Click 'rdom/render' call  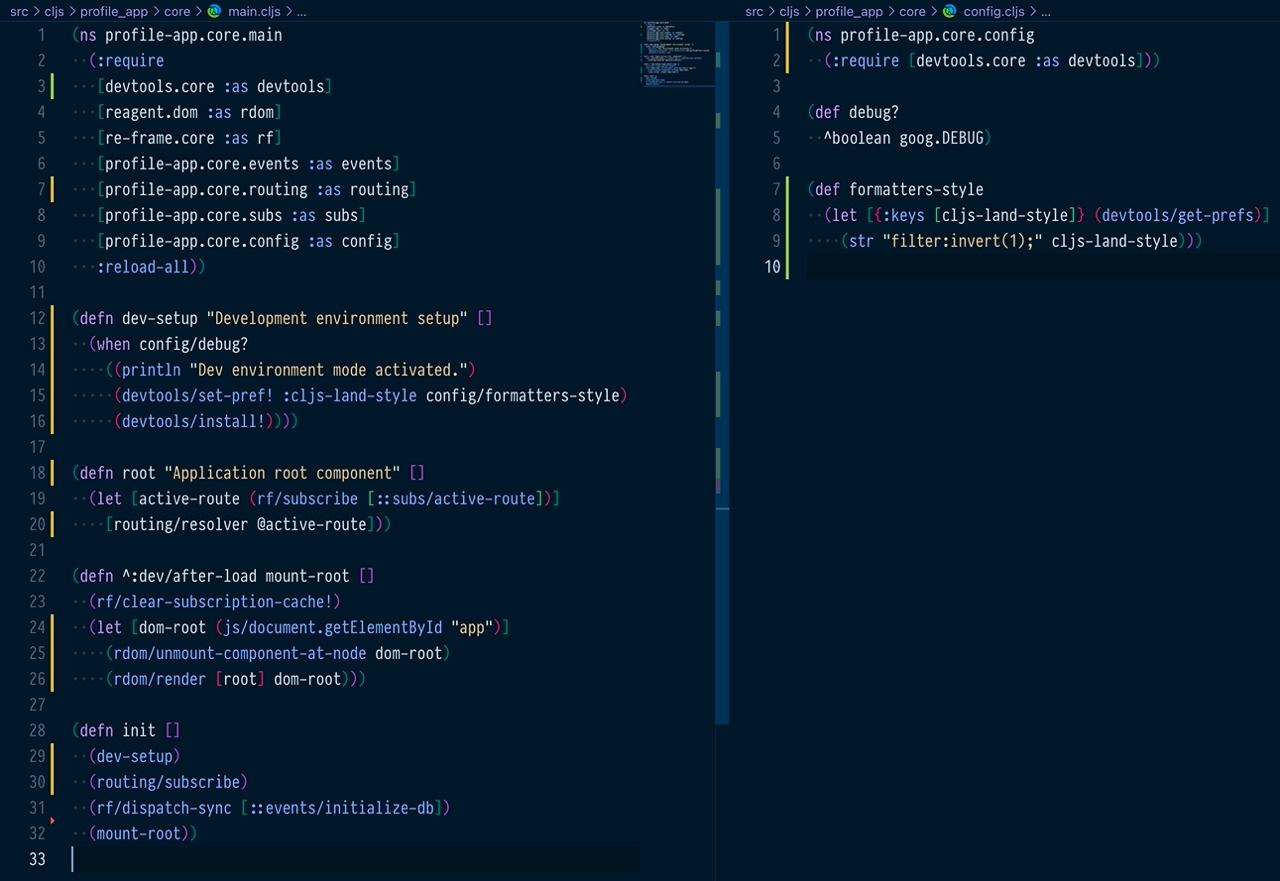pyautogui.click(x=159, y=679)
